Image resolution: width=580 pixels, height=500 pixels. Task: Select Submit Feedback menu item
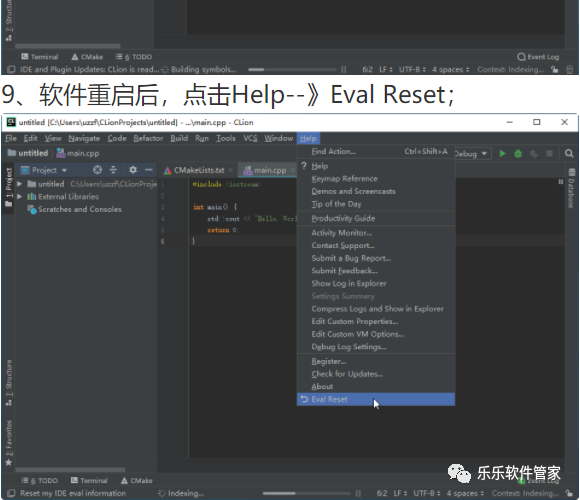tap(376, 271)
